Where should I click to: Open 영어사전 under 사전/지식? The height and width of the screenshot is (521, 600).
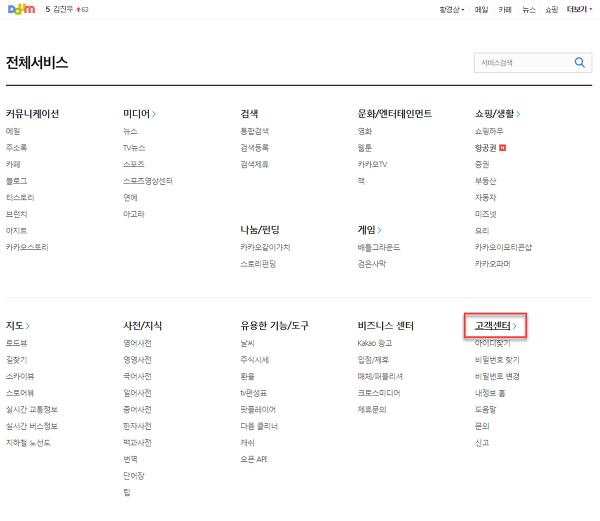click(x=137, y=343)
